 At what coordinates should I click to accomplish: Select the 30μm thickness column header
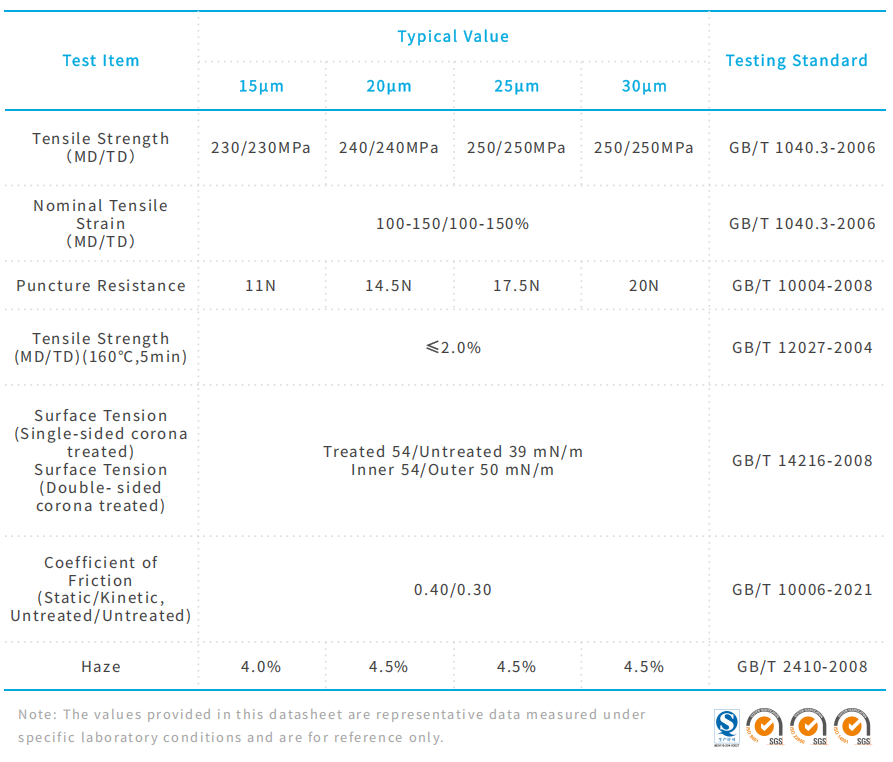click(x=644, y=86)
